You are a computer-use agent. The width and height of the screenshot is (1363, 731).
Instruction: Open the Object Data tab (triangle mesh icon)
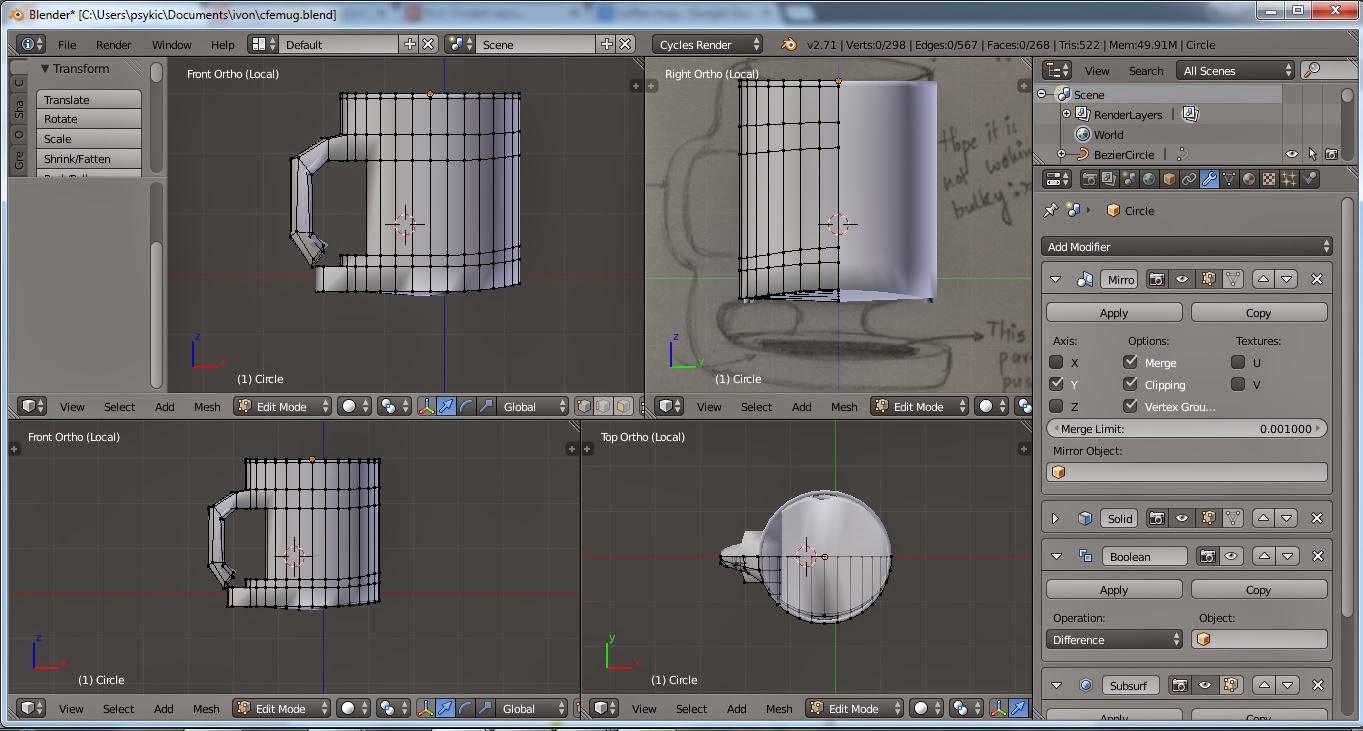click(x=1229, y=179)
